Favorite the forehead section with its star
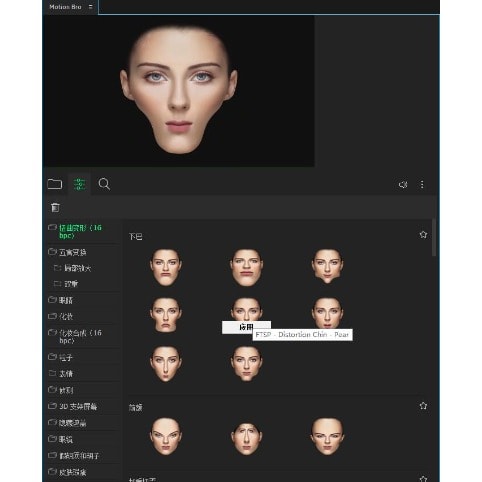The width and height of the screenshot is (482, 482). 423,406
